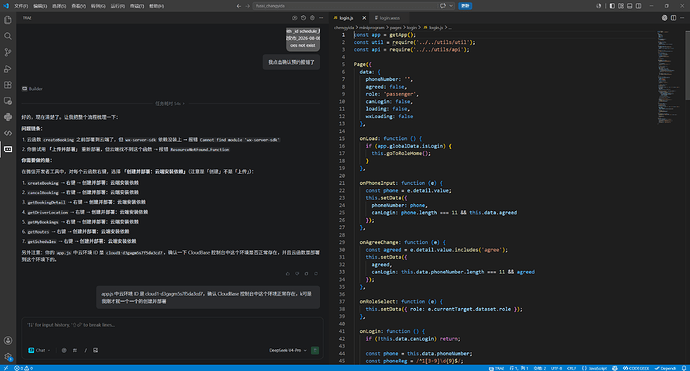Viewport: 690px width, 371px height.
Task: Split the editor to the right
Action: click(673, 18)
